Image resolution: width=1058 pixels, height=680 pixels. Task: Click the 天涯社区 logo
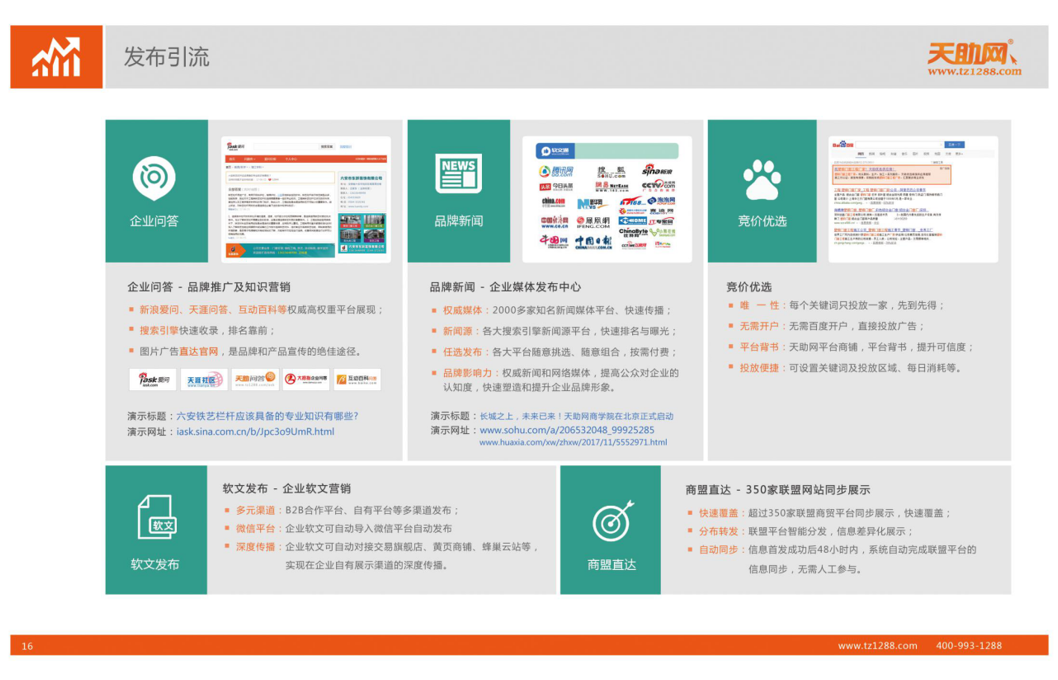coord(204,380)
